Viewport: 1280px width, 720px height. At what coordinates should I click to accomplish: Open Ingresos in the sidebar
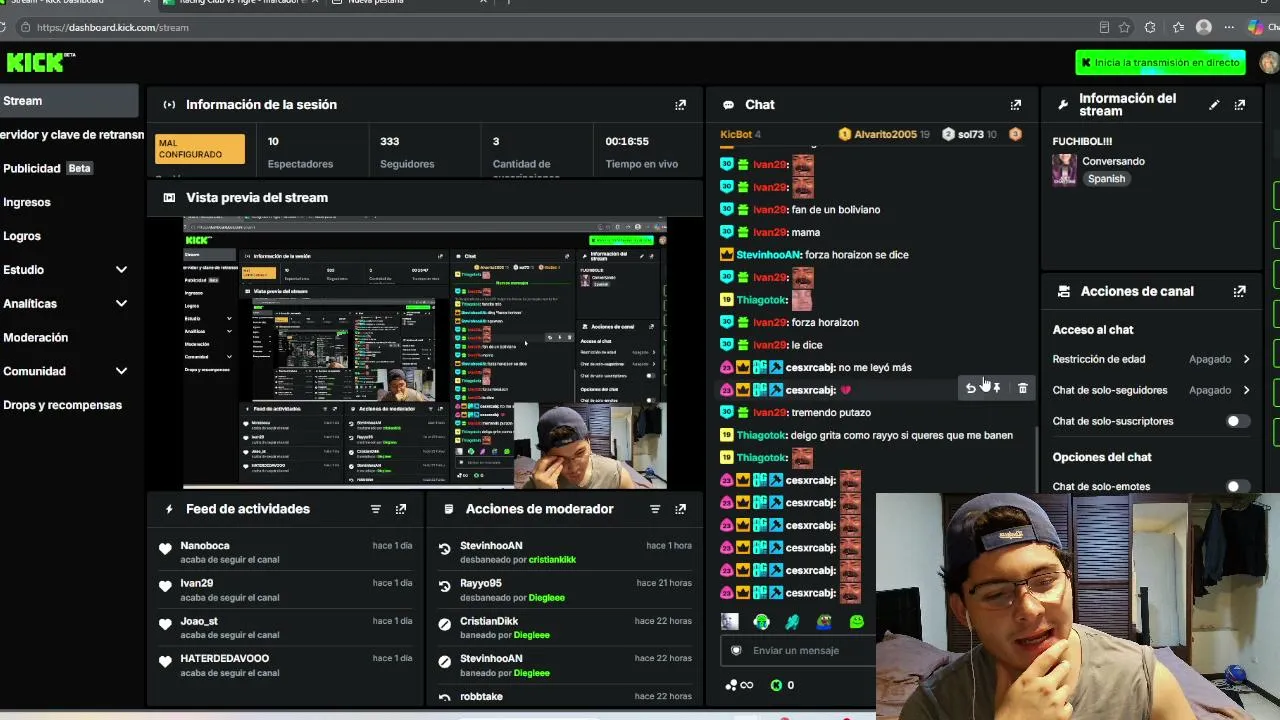(27, 202)
